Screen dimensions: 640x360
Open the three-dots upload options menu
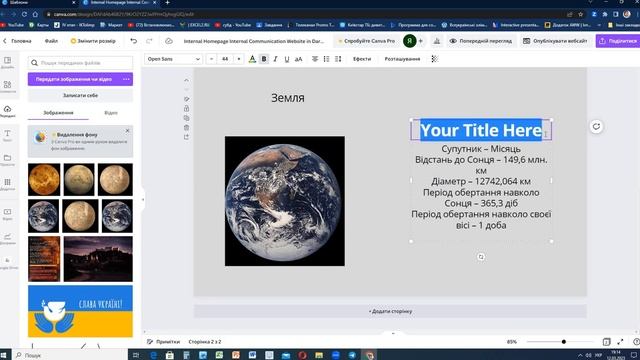(126, 79)
